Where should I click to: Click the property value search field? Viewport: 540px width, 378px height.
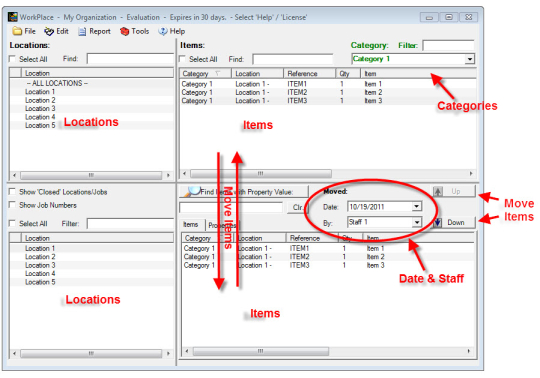[x=231, y=208]
